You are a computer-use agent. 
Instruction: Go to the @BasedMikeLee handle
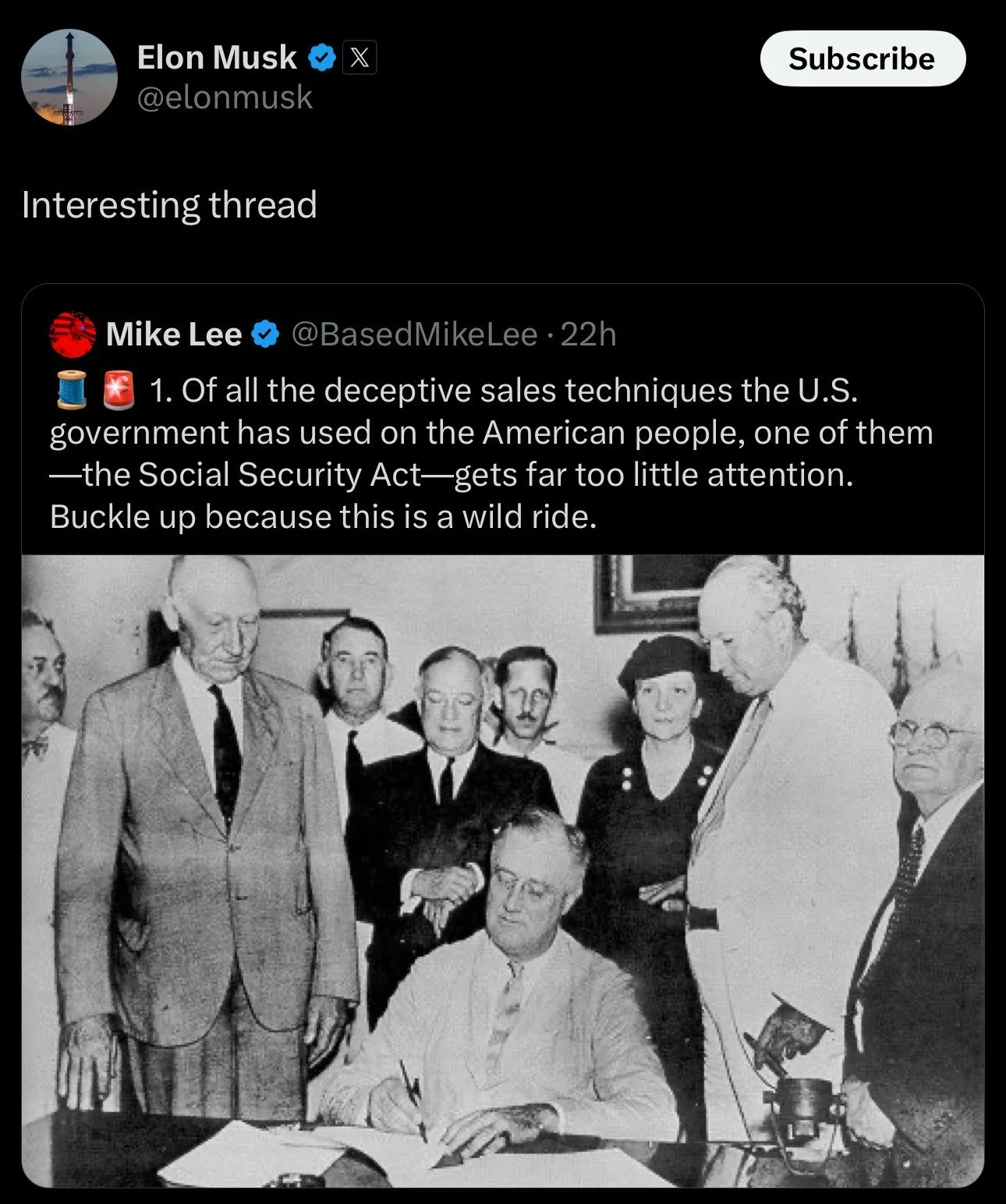click(414, 335)
